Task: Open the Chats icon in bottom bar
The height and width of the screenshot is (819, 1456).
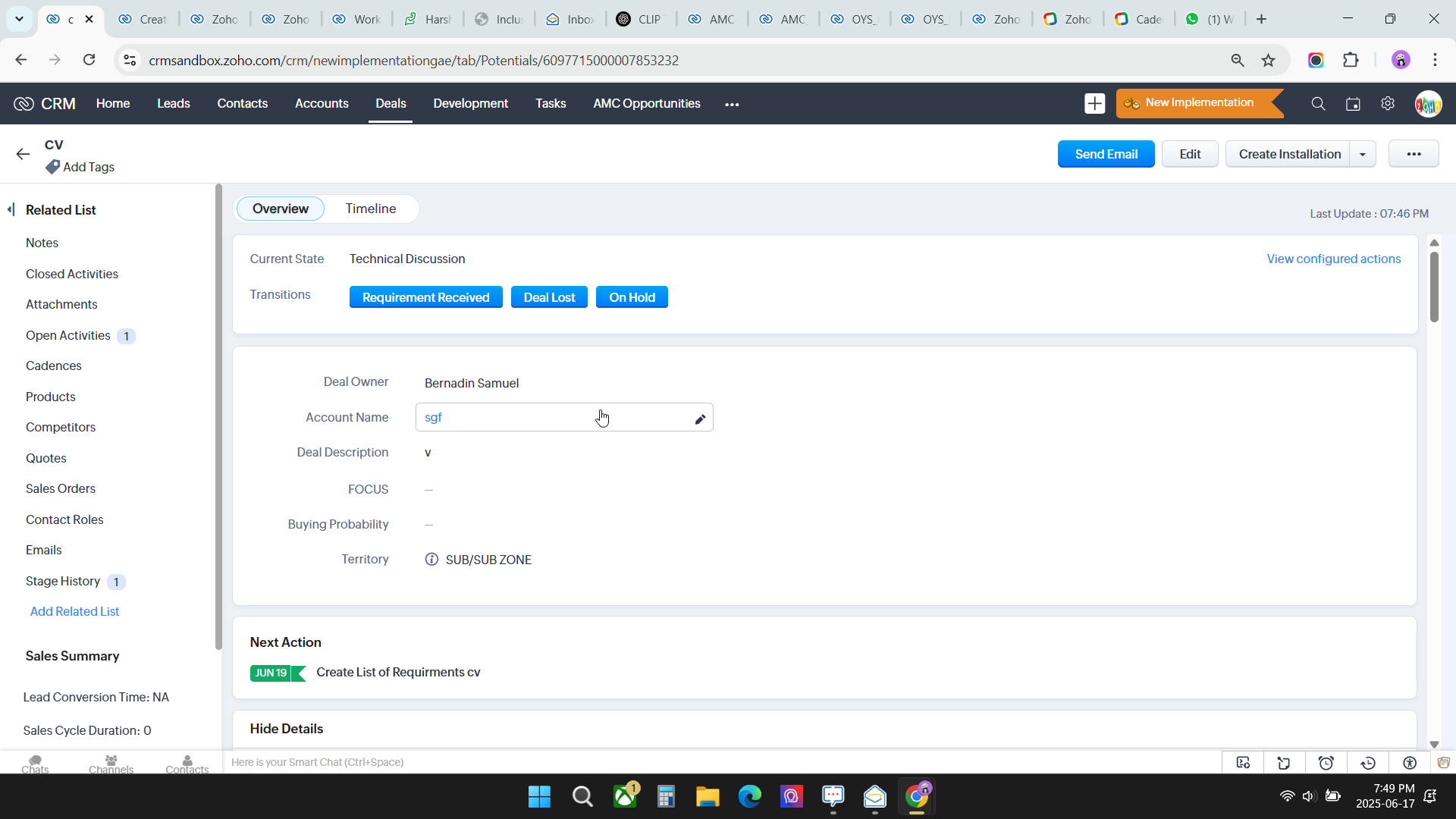Action: click(x=35, y=764)
